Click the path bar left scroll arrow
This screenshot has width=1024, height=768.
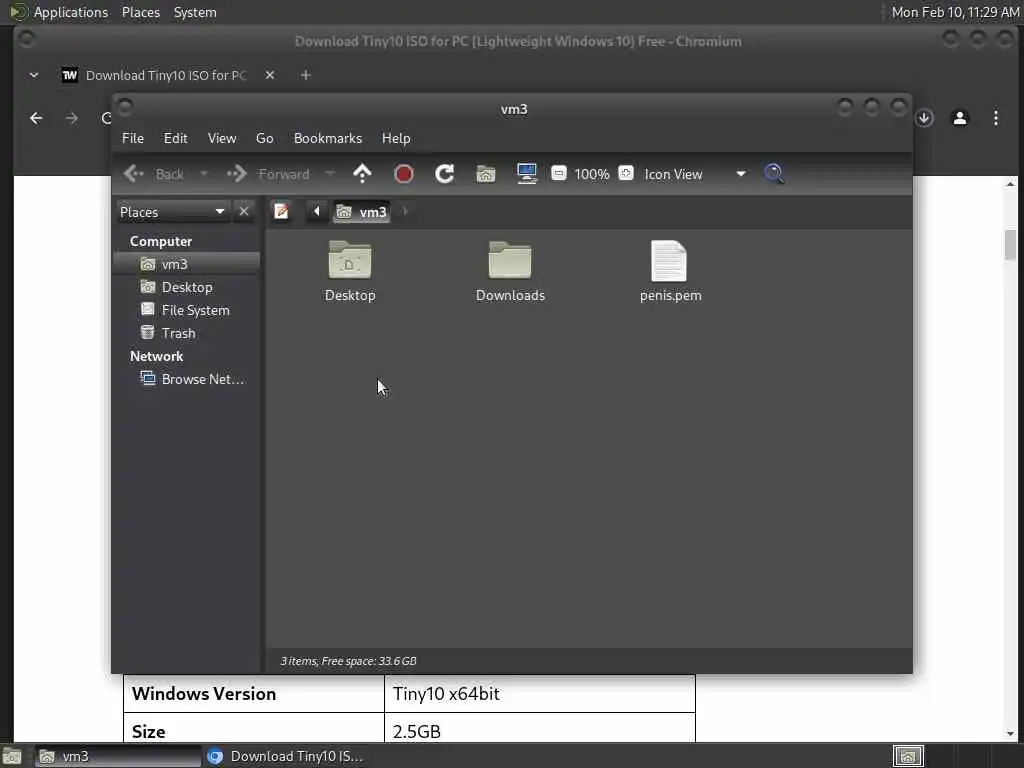pyautogui.click(x=317, y=212)
